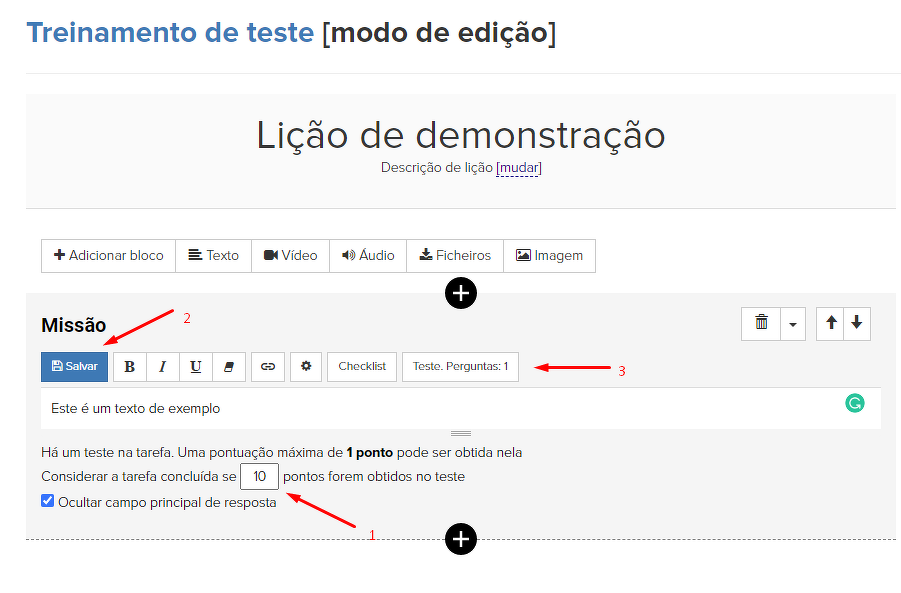Expand the dropdown next to trash icon

coord(792,324)
